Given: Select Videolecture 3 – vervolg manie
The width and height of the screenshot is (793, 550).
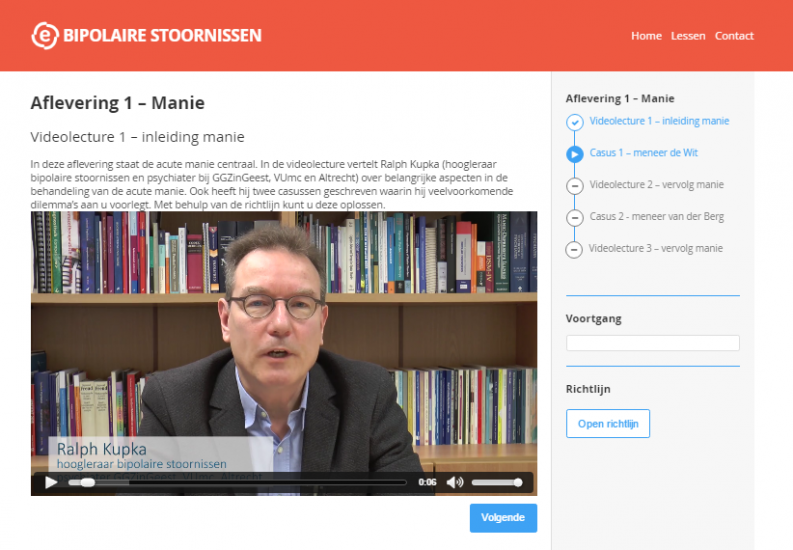Looking at the screenshot, I should coord(655,248).
